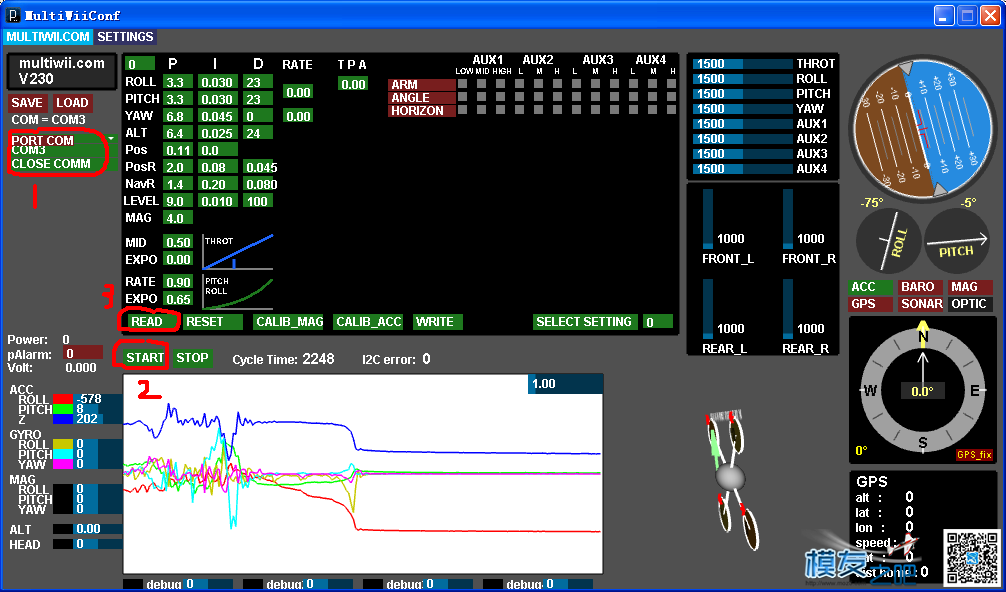The width and height of the screenshot is (1006, 592).
Task: Switch to the MULTIWII.COM tab
Action: coord(47,37)
